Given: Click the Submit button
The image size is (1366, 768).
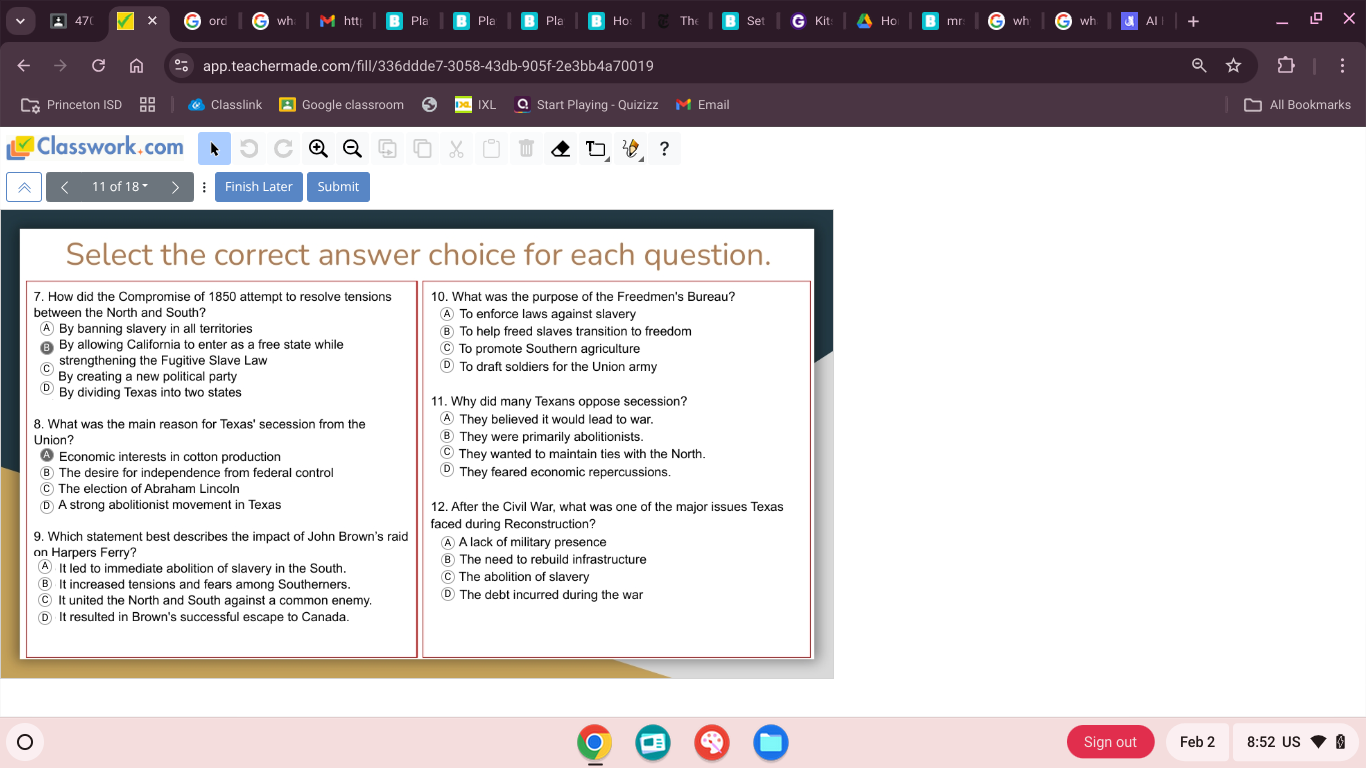Looking at the screenshot, I should click(338, 187).
